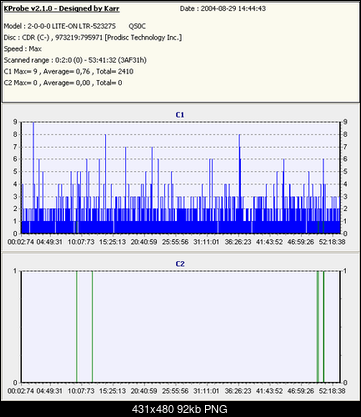Click 15:25:13 label under C1 chart
The width and height of the screenshot is (361, 417).
click(112, 242)
